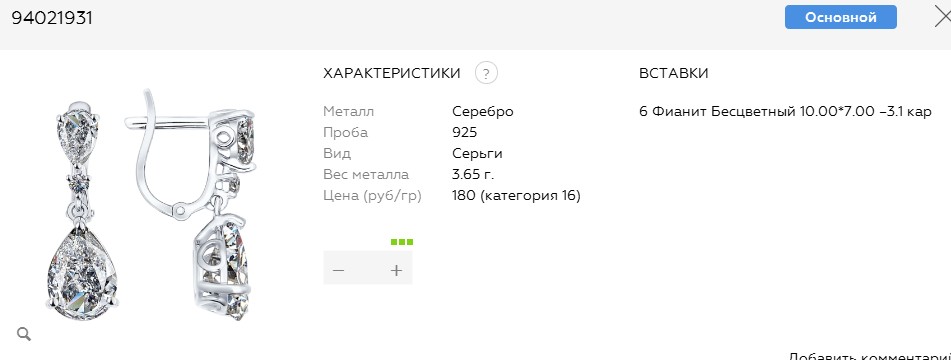Viewport: 951px width, 360px height.
Task: Select the article number 94021931
Action: pyautogui.click(x=52, y=18)
